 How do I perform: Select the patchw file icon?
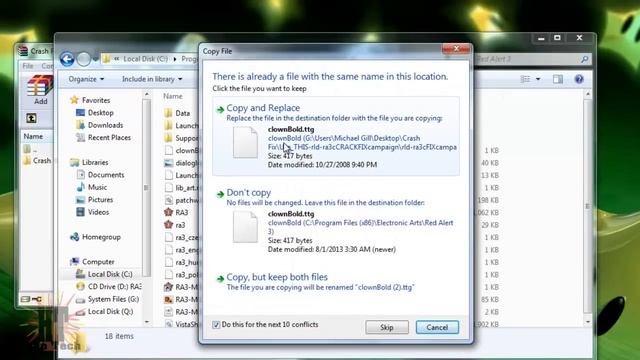click(x=168, y=200)
